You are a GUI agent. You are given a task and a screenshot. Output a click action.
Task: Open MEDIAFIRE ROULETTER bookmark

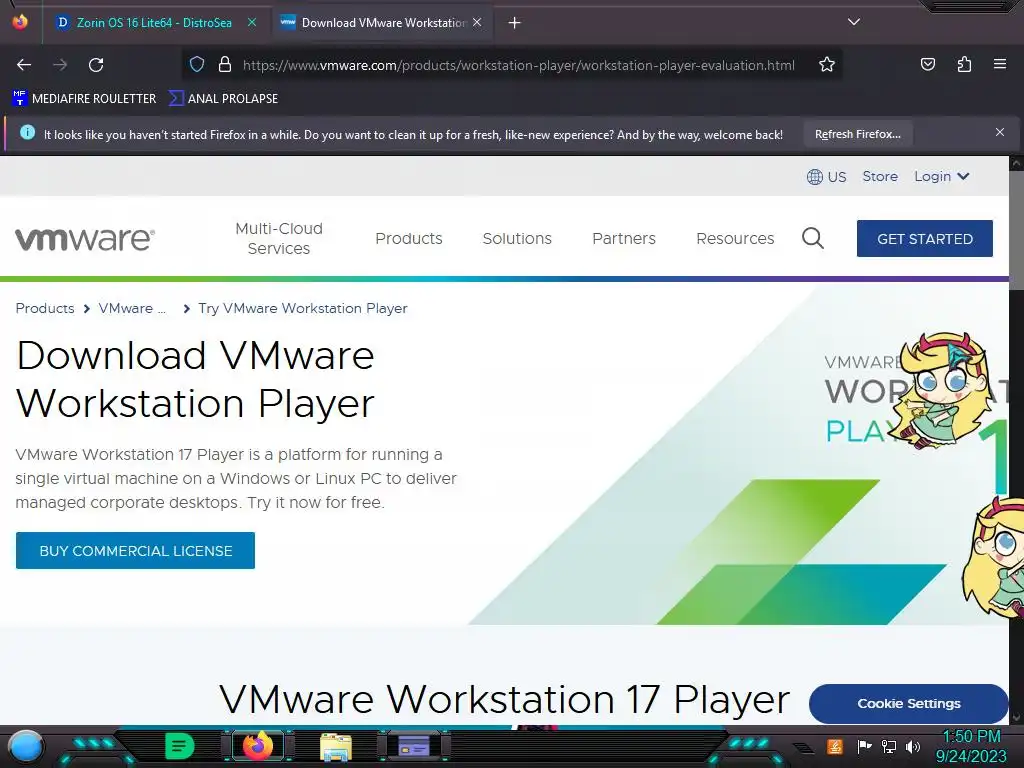click(x=84, y=99)
